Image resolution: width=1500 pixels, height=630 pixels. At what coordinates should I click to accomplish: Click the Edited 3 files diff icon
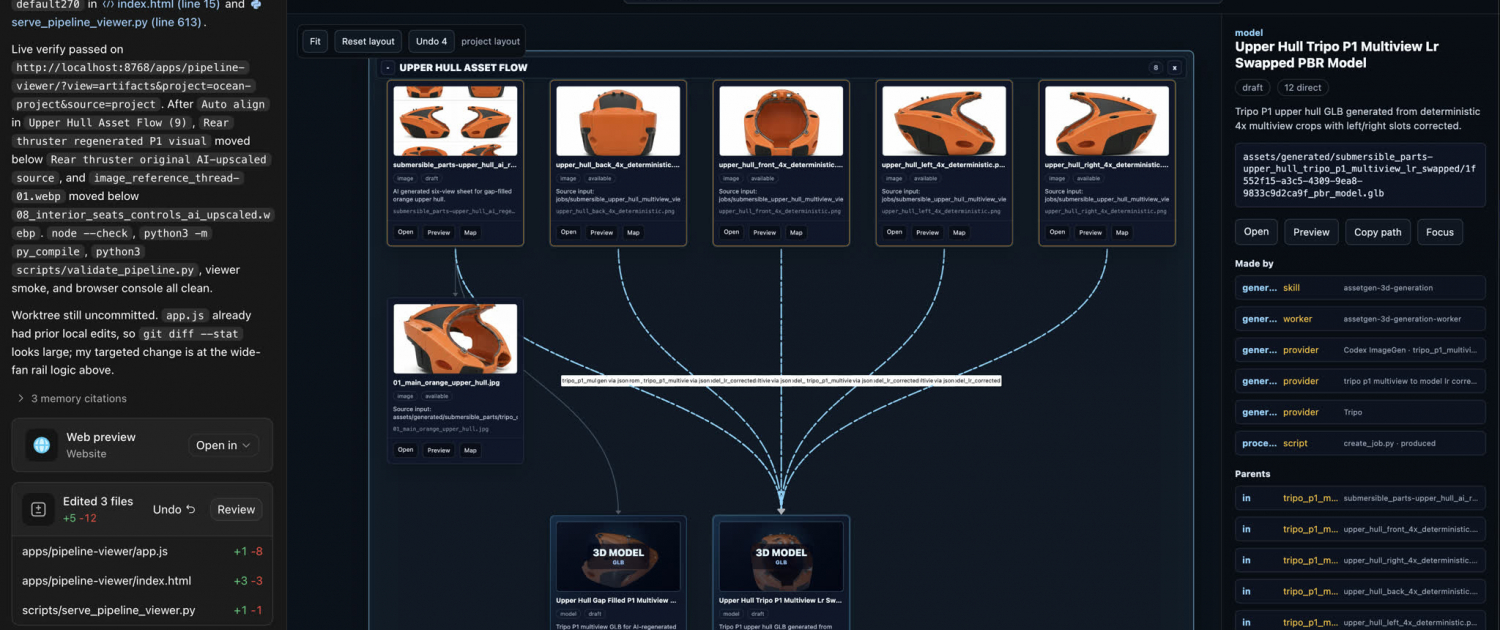click(x=38, y=509)
